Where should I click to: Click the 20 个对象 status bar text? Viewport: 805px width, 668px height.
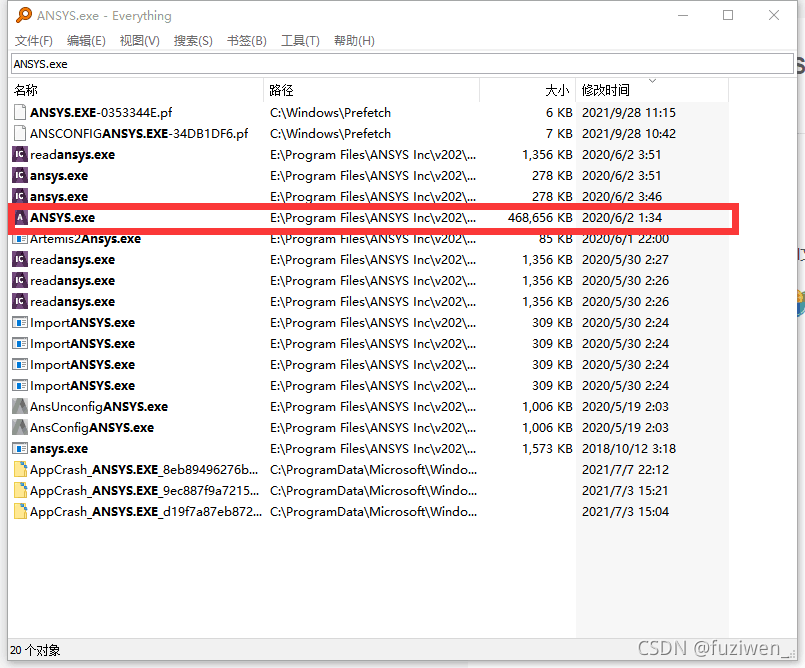[x=35, y=650]
